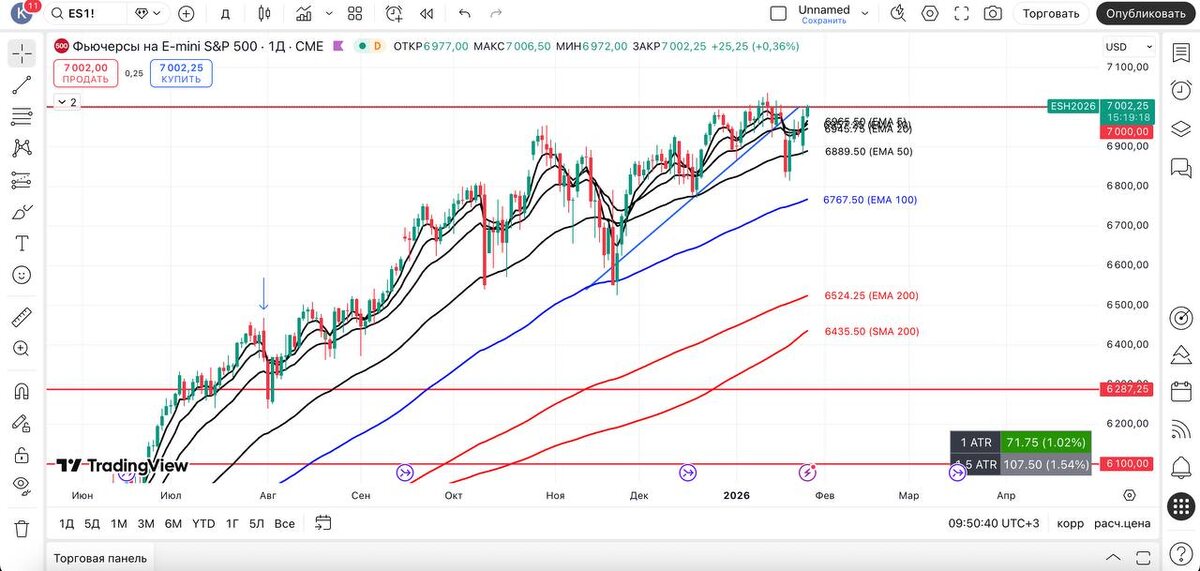Click the Торговать button

tap(1052, 13)
